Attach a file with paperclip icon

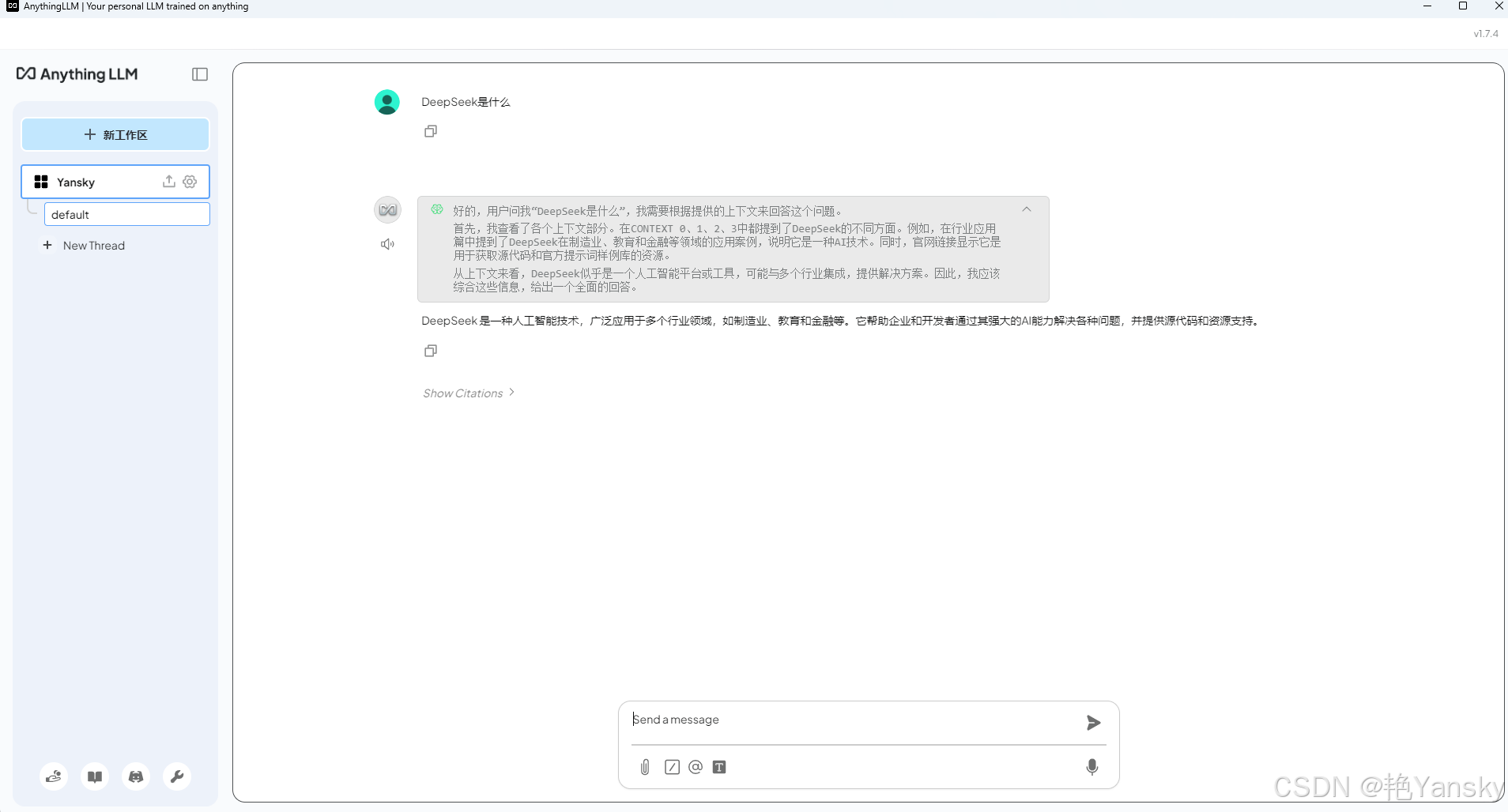click(645, 767)
